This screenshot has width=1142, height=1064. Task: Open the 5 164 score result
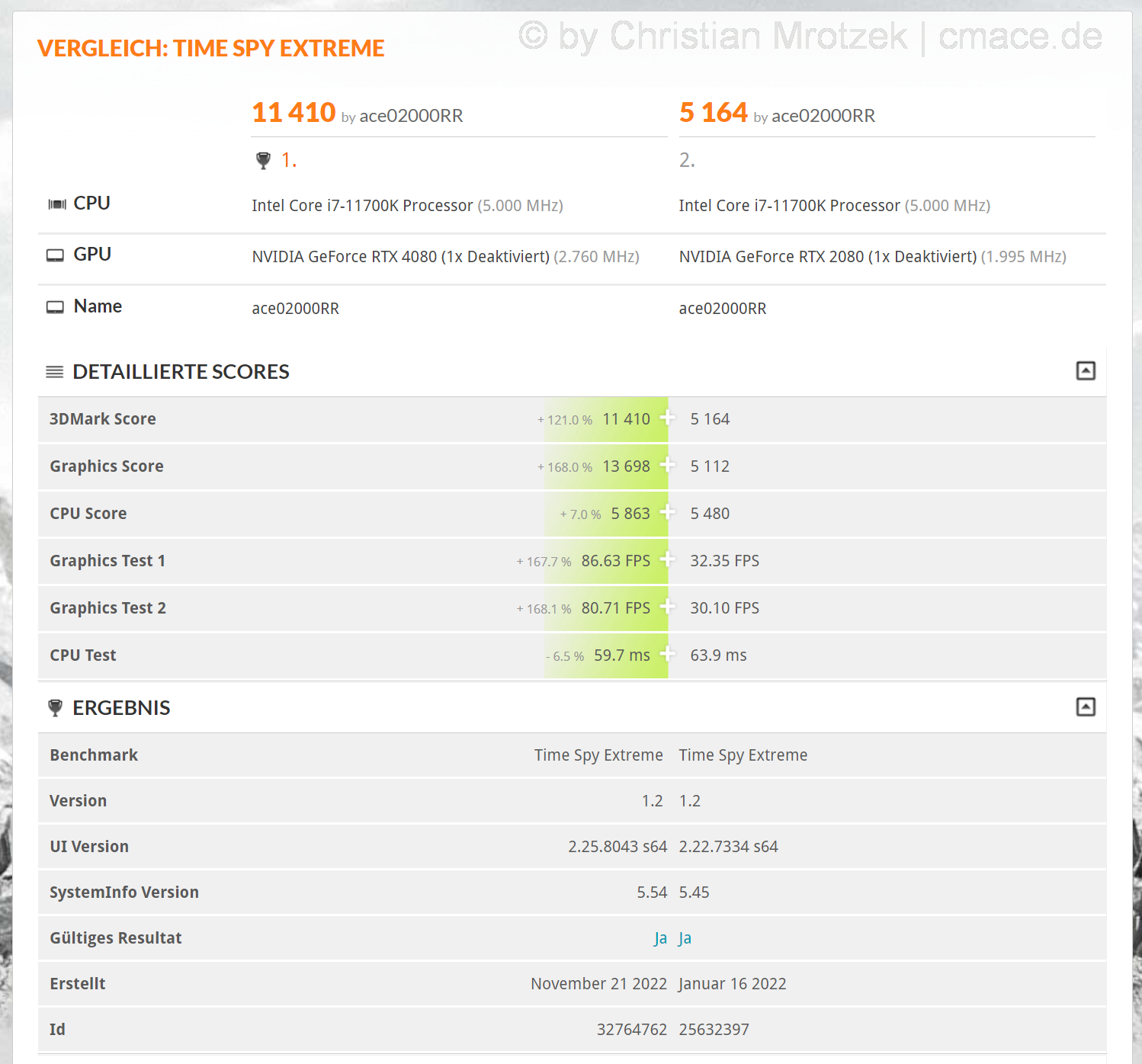click(713, 113)
